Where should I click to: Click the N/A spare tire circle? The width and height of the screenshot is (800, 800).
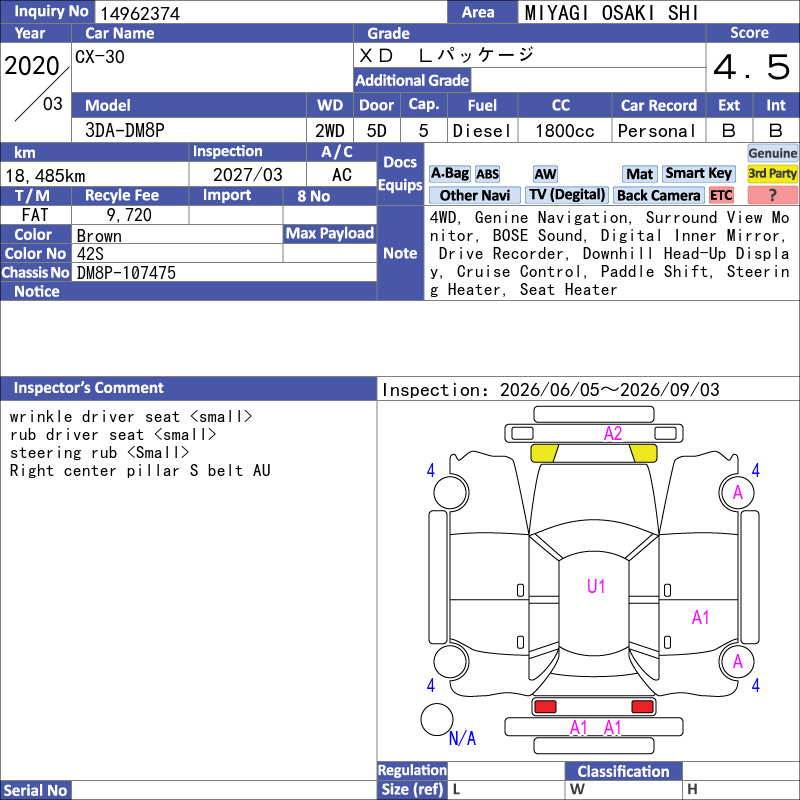[x=437, y=719]
